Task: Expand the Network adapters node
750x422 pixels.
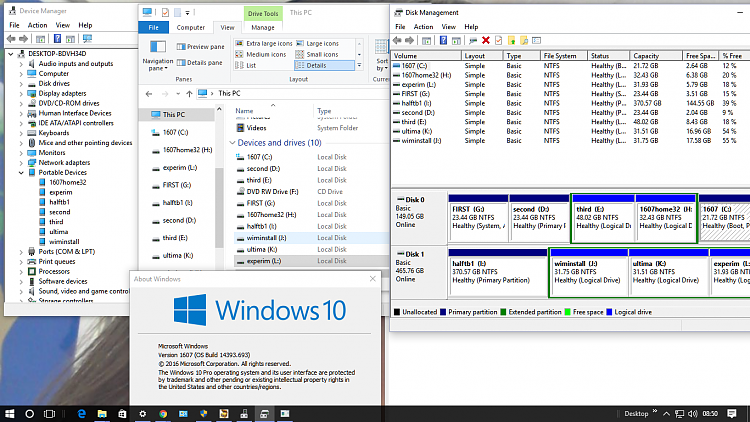Action: 21,163
